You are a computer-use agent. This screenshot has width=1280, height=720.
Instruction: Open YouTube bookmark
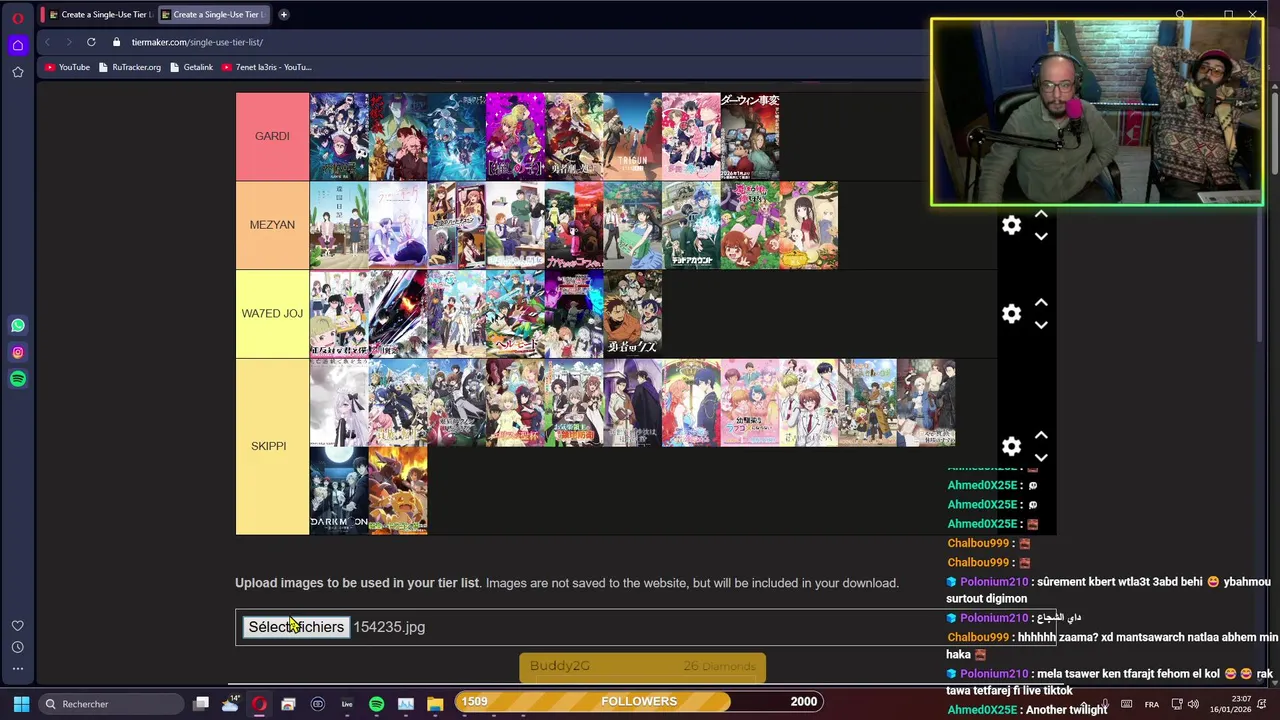pyautogui.click(x=68, y=67)
